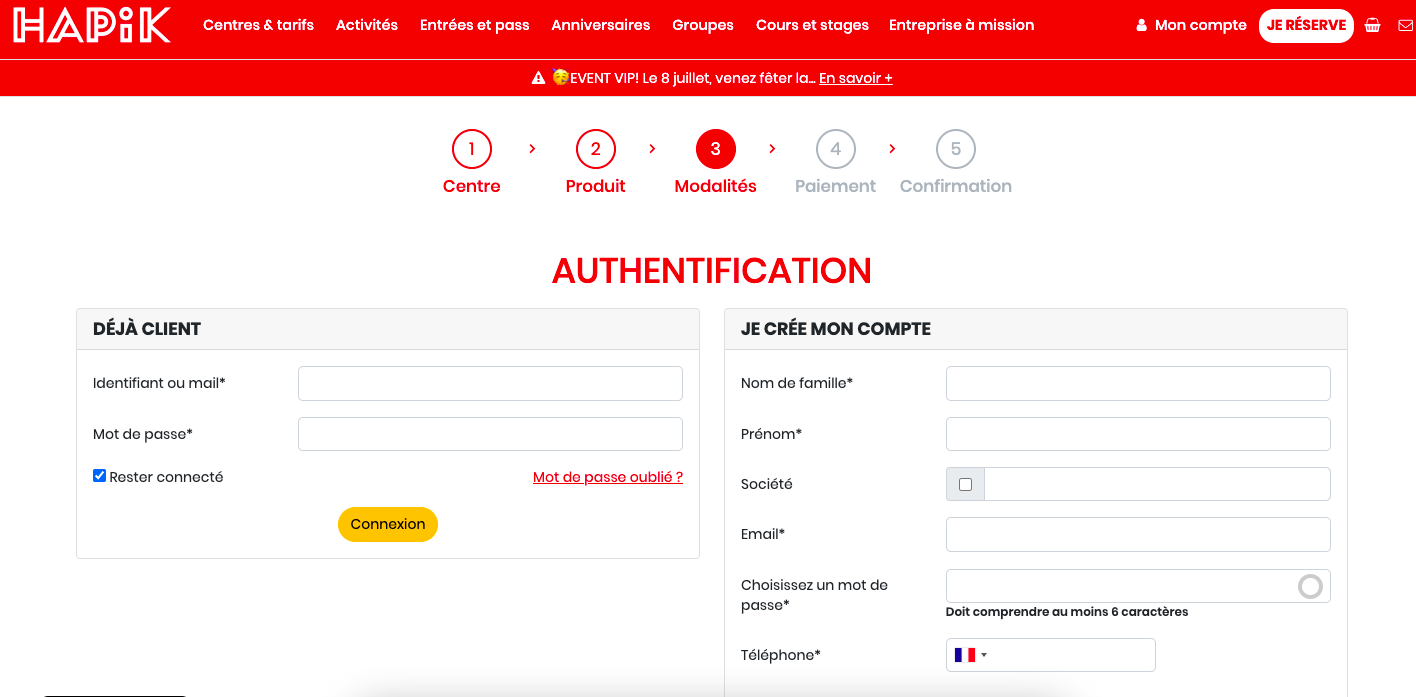This screenshot has width=1416, height=697.
Task: Focus the Email input field
Action: click(1138, 534)
